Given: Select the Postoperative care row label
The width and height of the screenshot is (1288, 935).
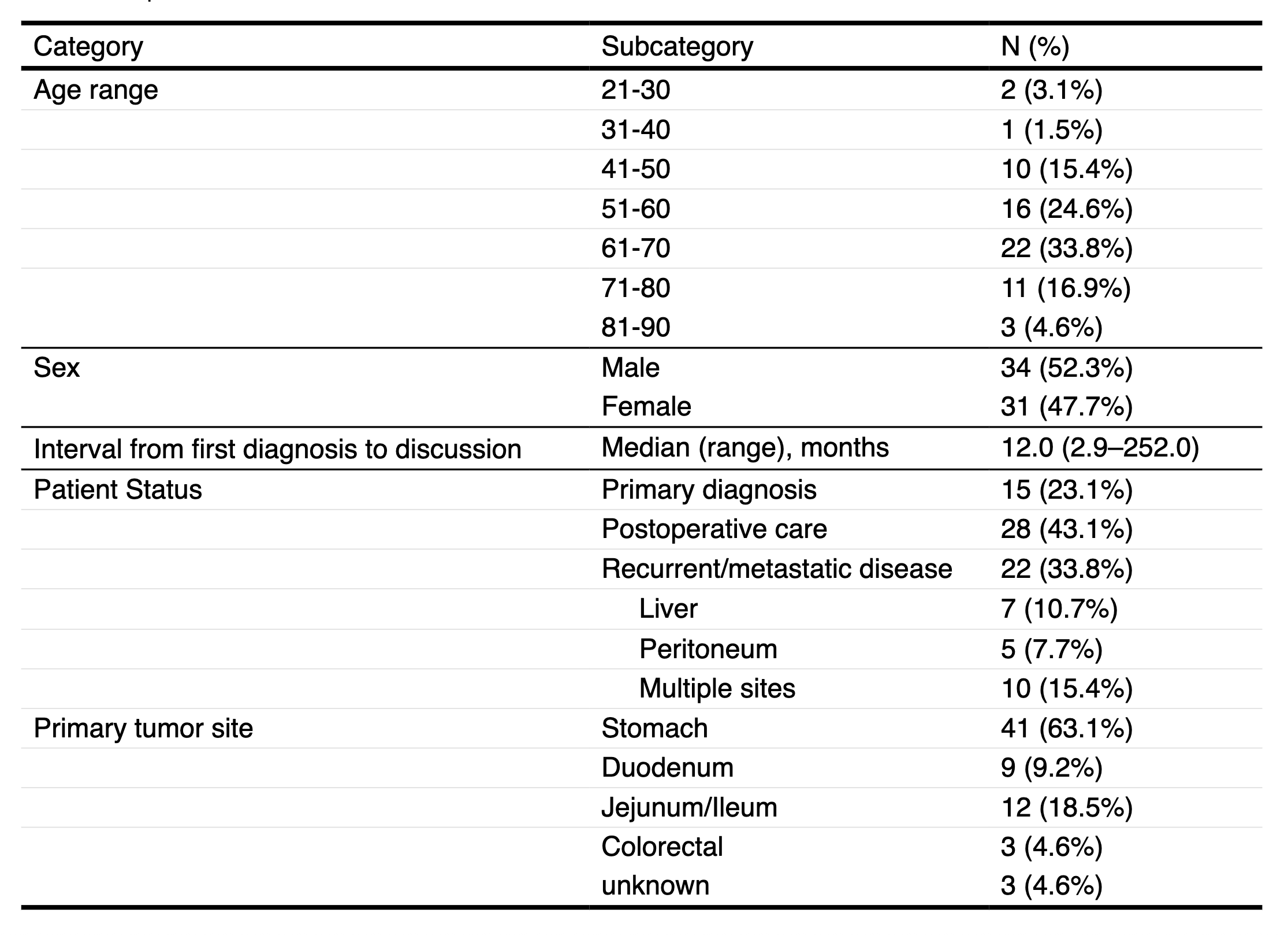Looking at the screenshot, I should [x=714, y=529].
